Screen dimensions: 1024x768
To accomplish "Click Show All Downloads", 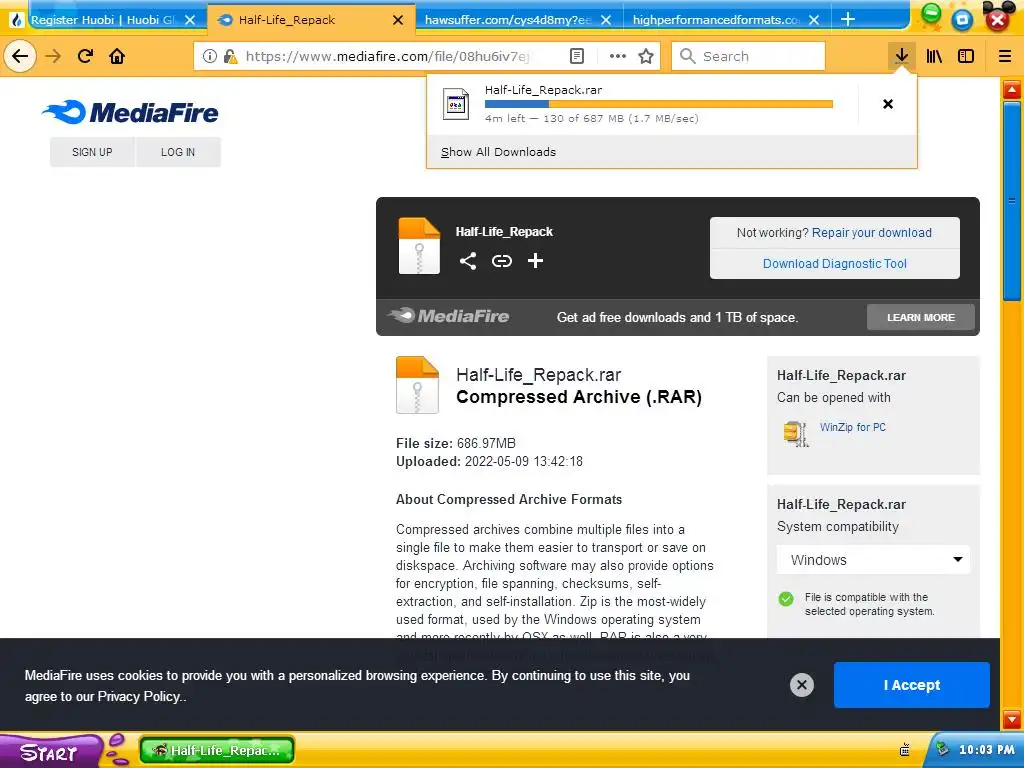I will (x=498, y=152).
